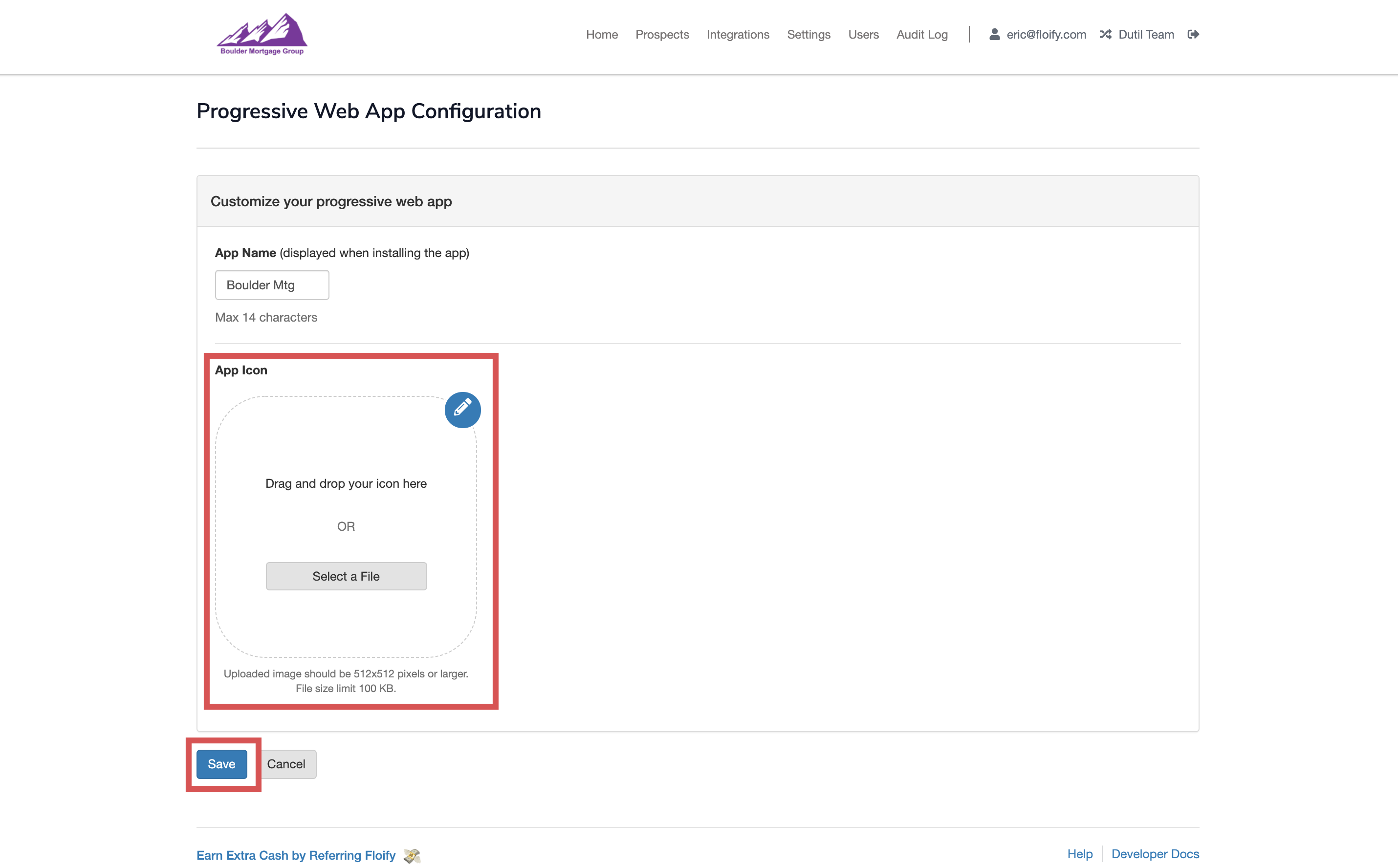Image resolution: width=1398 pixels, height=868 pixels.
Task: Open the Users page
Action: tap(863, 34)
